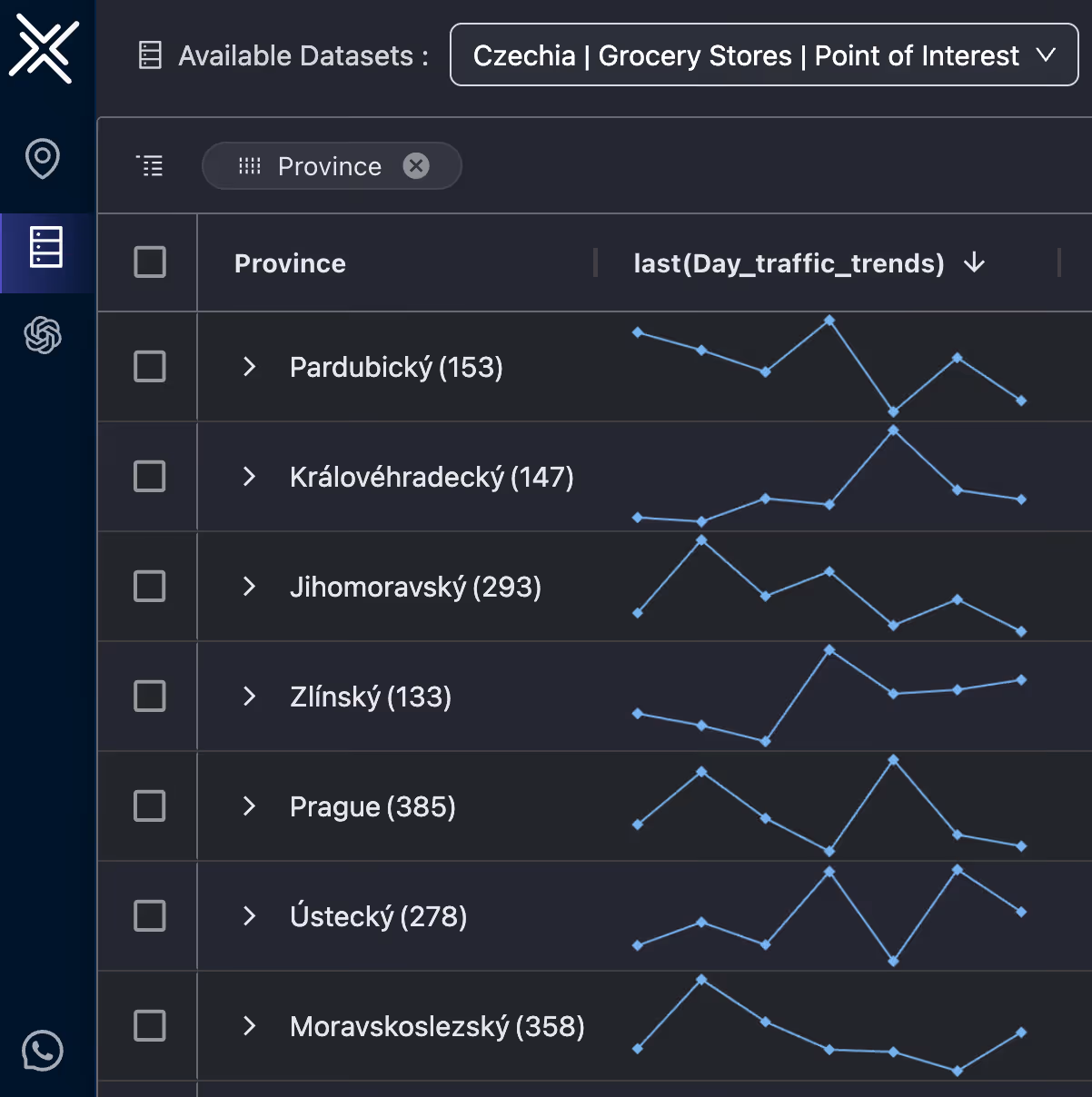
Task: Select the datasets table sidebar icon
Action: pos(45,247)
